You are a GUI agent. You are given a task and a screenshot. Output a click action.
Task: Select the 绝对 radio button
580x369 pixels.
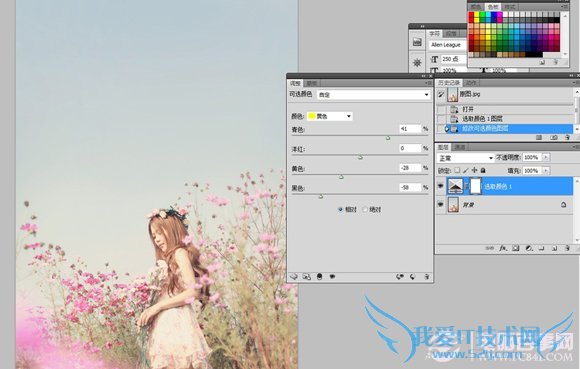(x=365, y=209)
